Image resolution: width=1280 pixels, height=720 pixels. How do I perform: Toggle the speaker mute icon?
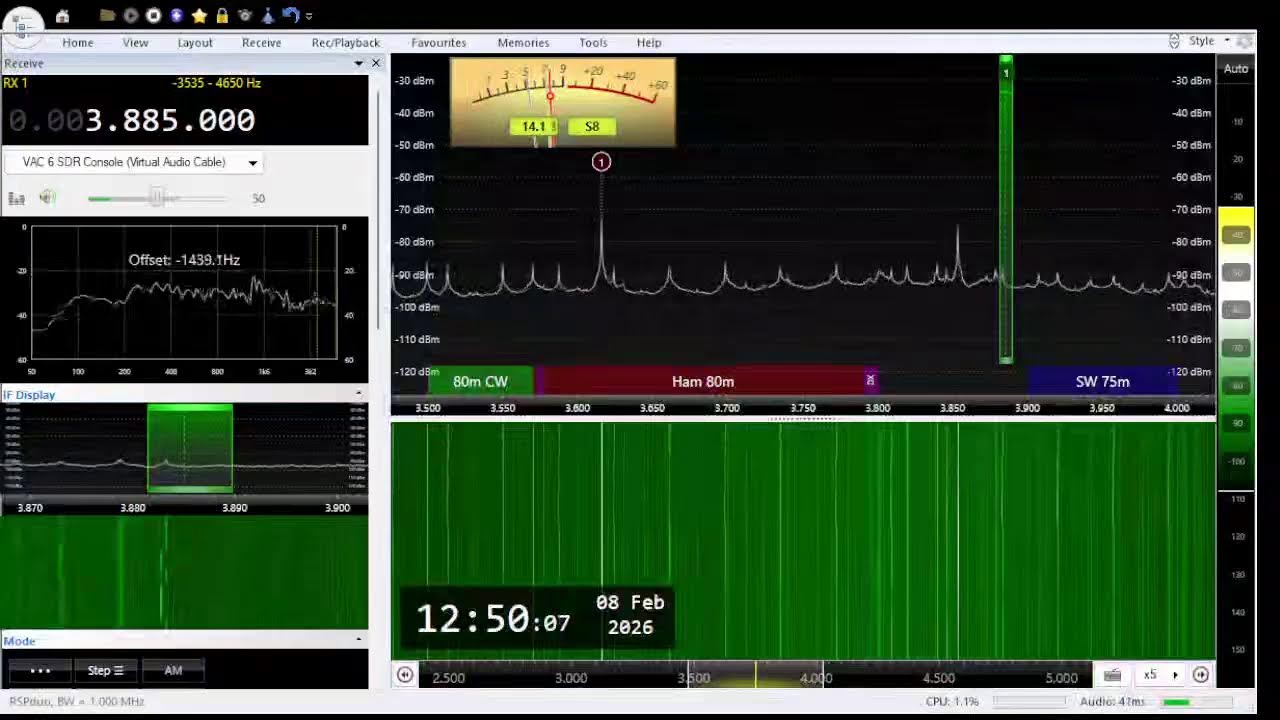tap(47, 197)
